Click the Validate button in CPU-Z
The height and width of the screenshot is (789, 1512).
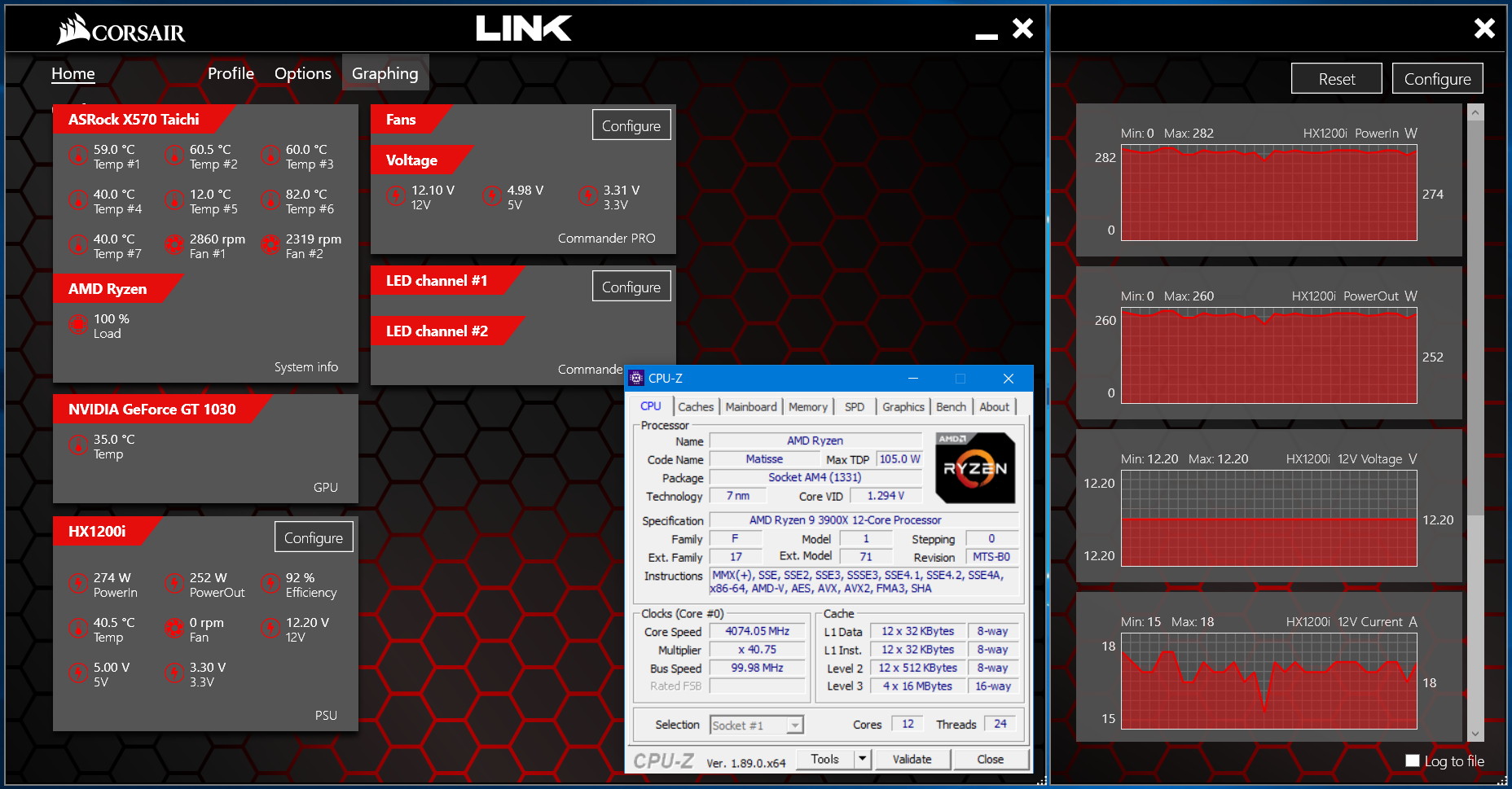[x=912, y=759]
